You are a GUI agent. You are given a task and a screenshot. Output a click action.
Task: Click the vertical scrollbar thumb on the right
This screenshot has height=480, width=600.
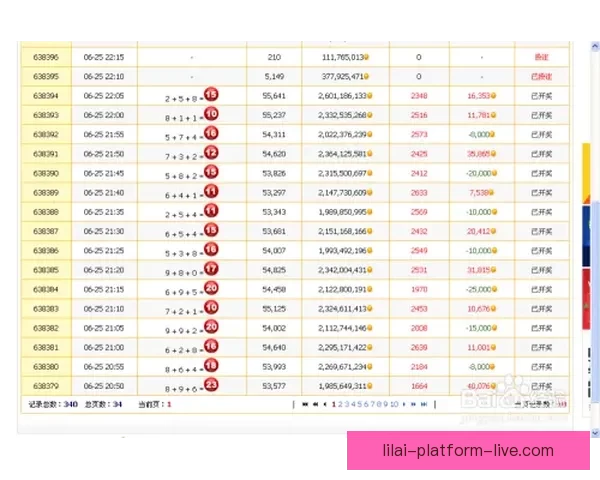click(595, 302)
